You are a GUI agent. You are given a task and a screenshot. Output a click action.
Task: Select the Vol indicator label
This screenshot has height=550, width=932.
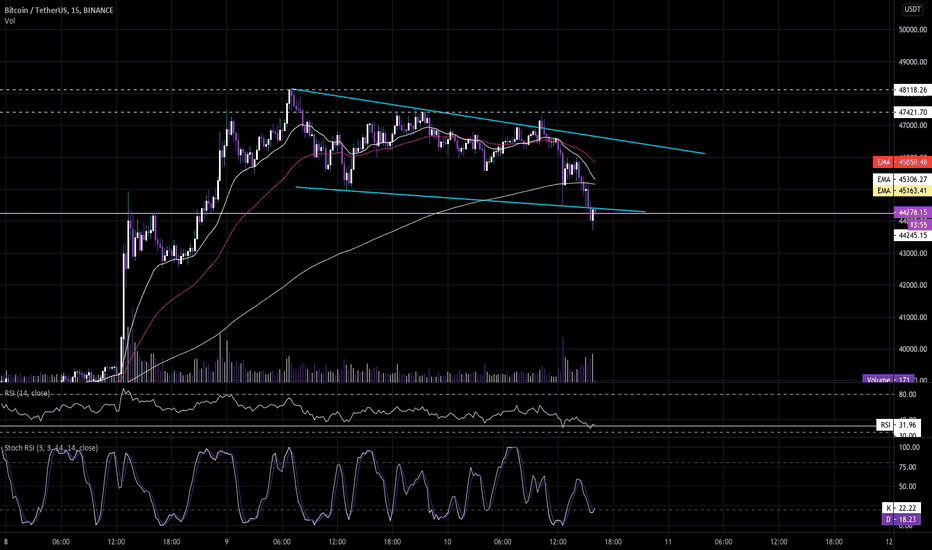tap(10, 21)
